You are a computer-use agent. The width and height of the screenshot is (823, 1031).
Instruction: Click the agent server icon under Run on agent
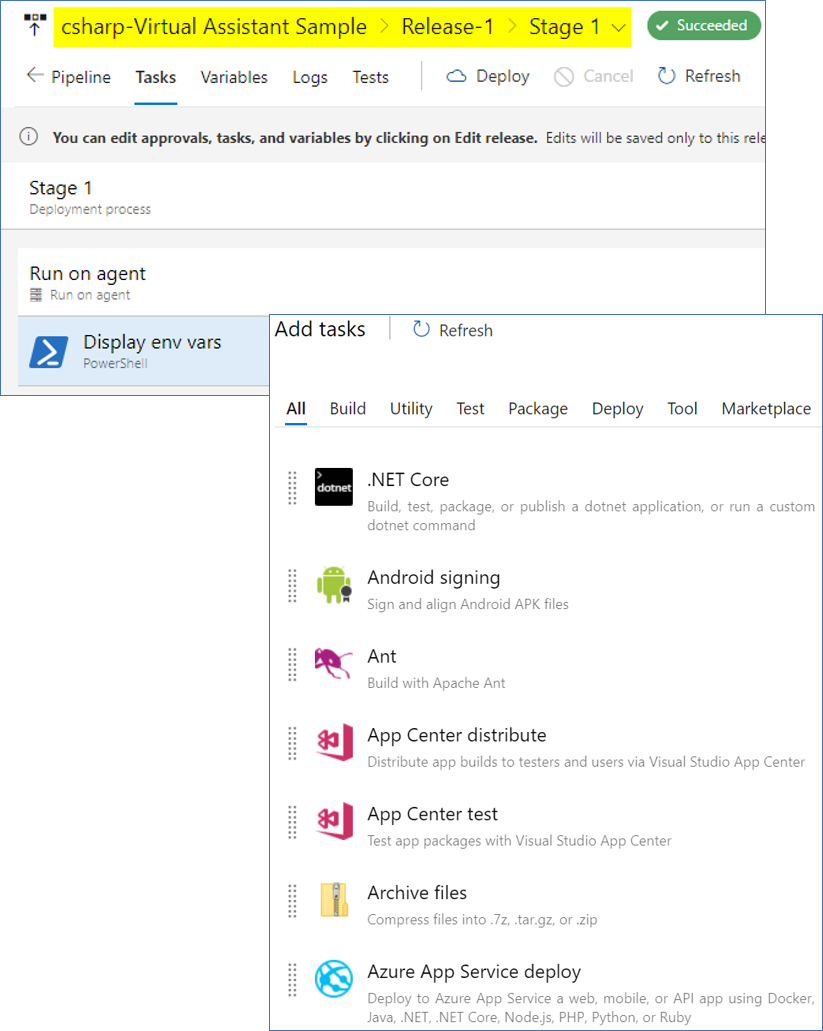point(36,295)
